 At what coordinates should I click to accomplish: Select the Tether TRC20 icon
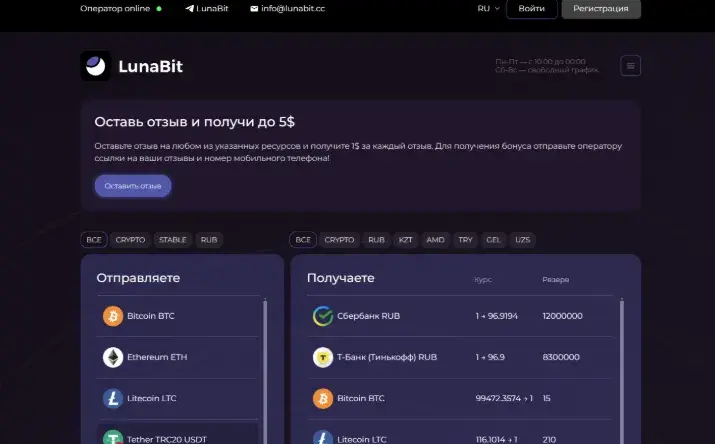tap(113, 437)
